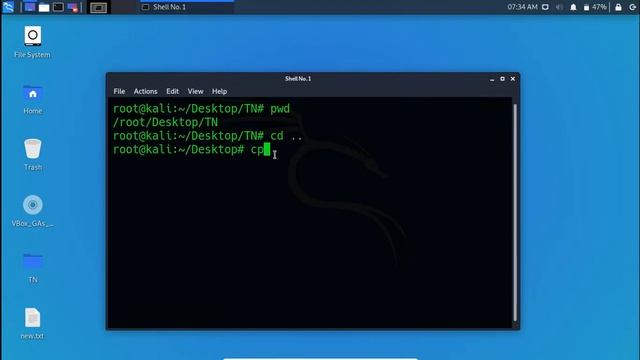
Task: Open the notifications bell icon
Action: pos(573,7)
